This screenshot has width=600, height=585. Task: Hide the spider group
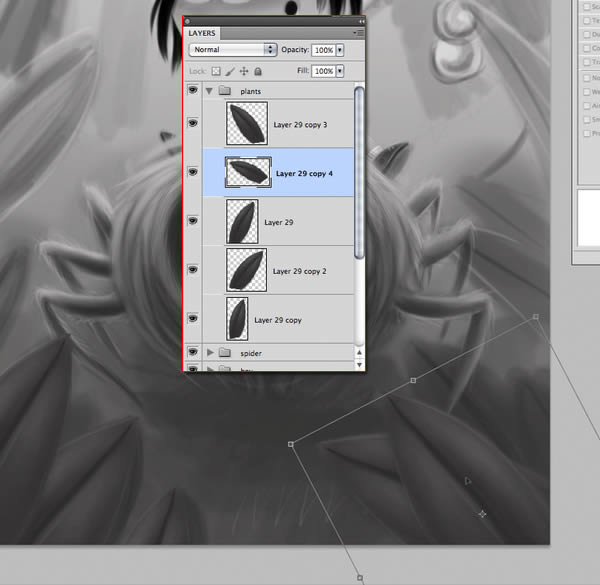click(193, 352)
